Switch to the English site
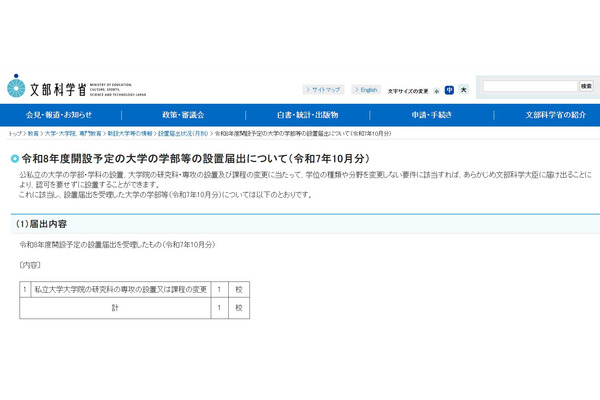 366,90
